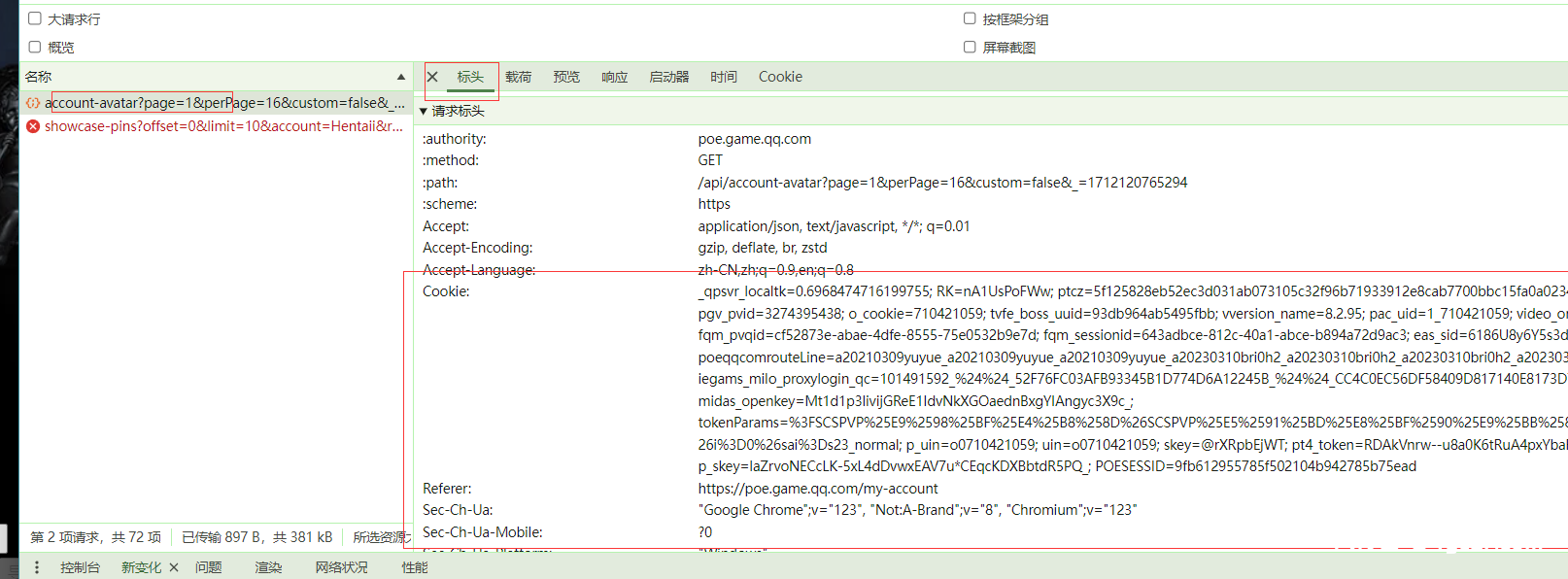This screenshot has width=1568, height=579.
Task: Select the 响应 tab
Action: (x=614, y=77)
